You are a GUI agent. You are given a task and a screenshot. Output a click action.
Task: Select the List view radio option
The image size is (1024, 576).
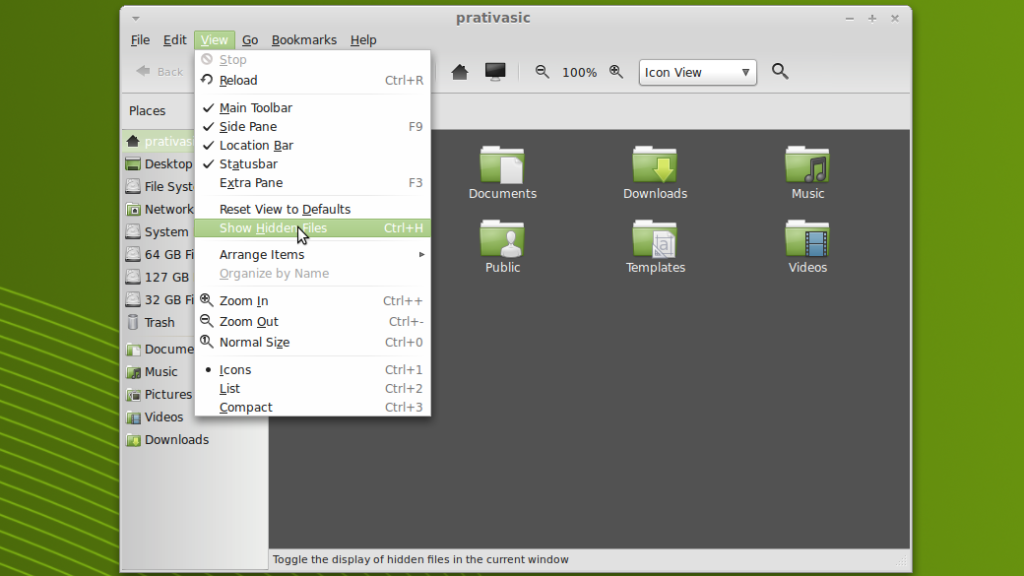(x=312, y=389)
